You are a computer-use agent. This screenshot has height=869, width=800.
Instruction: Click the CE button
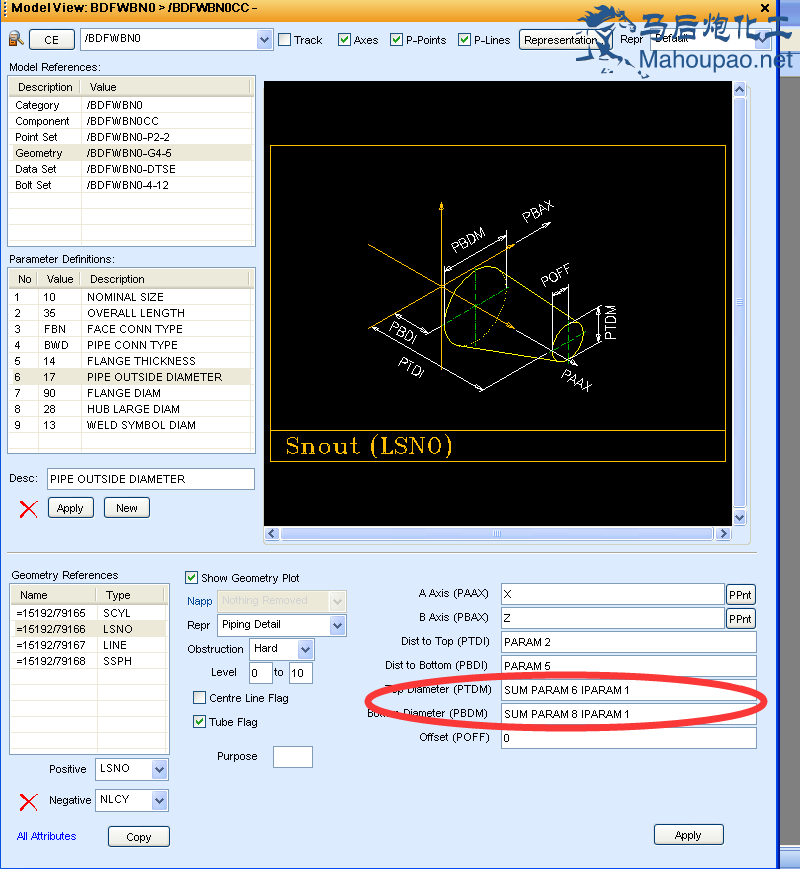coord(52,40)
